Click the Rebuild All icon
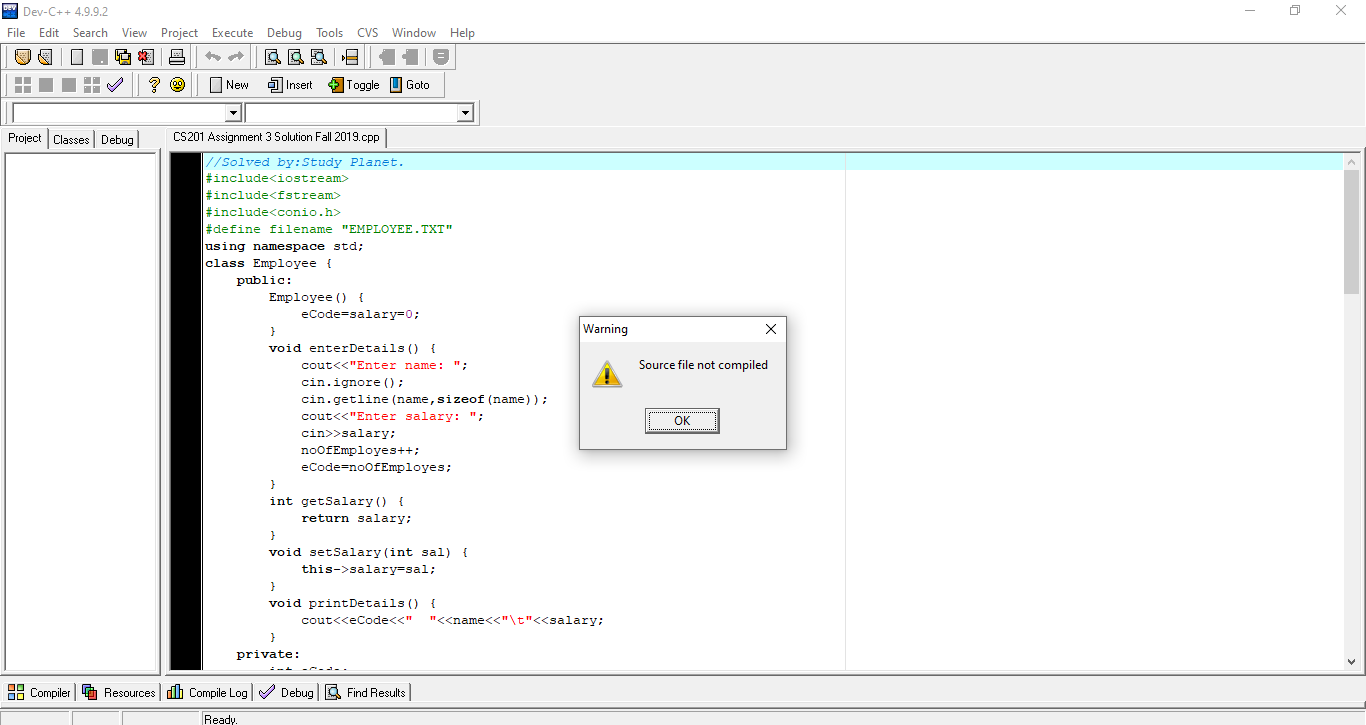 pos(92,85)
